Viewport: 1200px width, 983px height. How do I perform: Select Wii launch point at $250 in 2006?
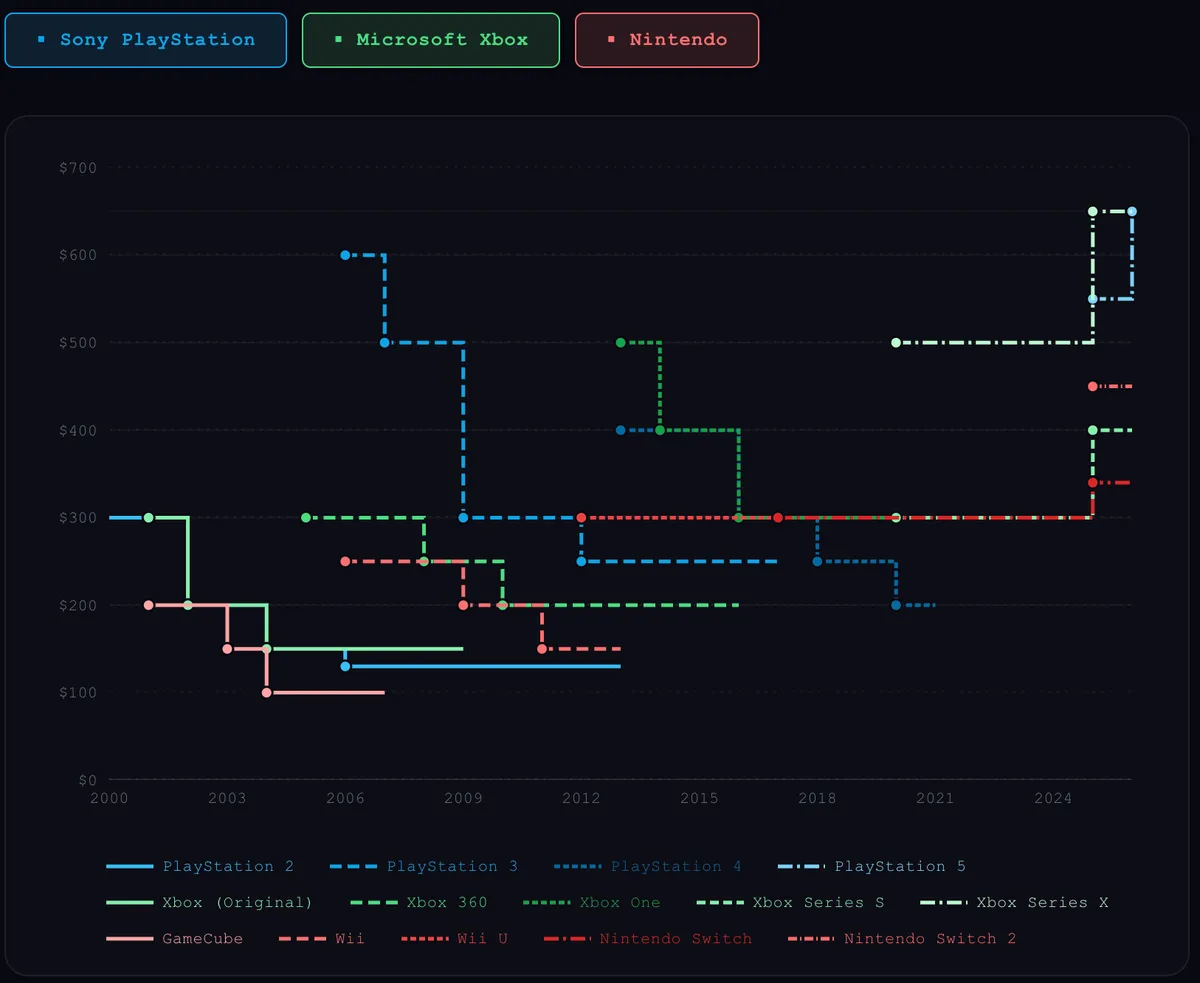click(345, 561)
